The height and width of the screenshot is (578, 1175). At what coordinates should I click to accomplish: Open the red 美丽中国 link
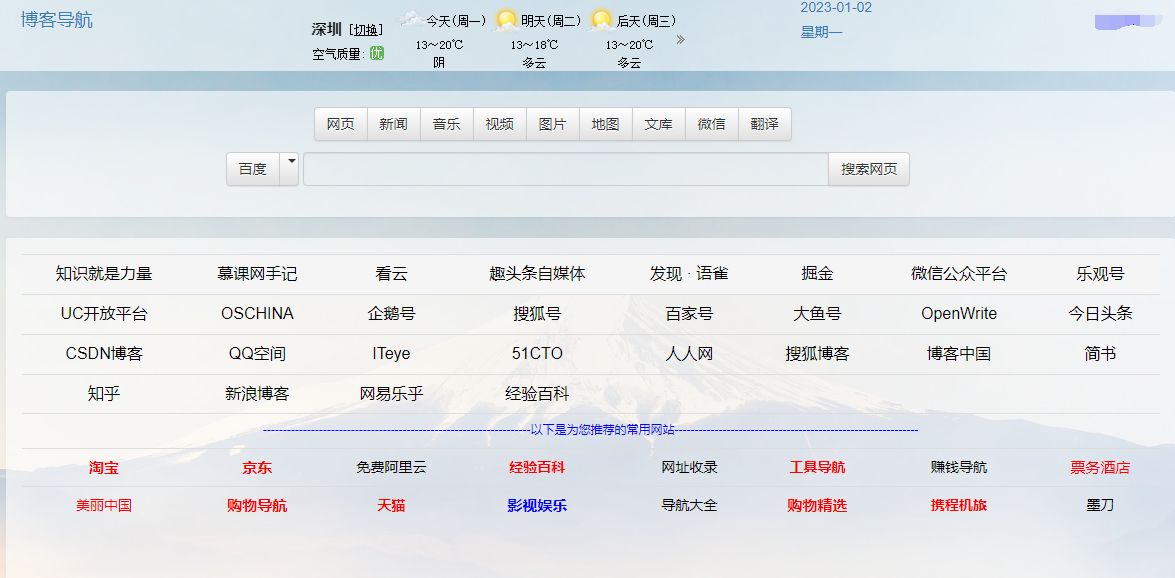pyautogui.click(x=104, y=505)
